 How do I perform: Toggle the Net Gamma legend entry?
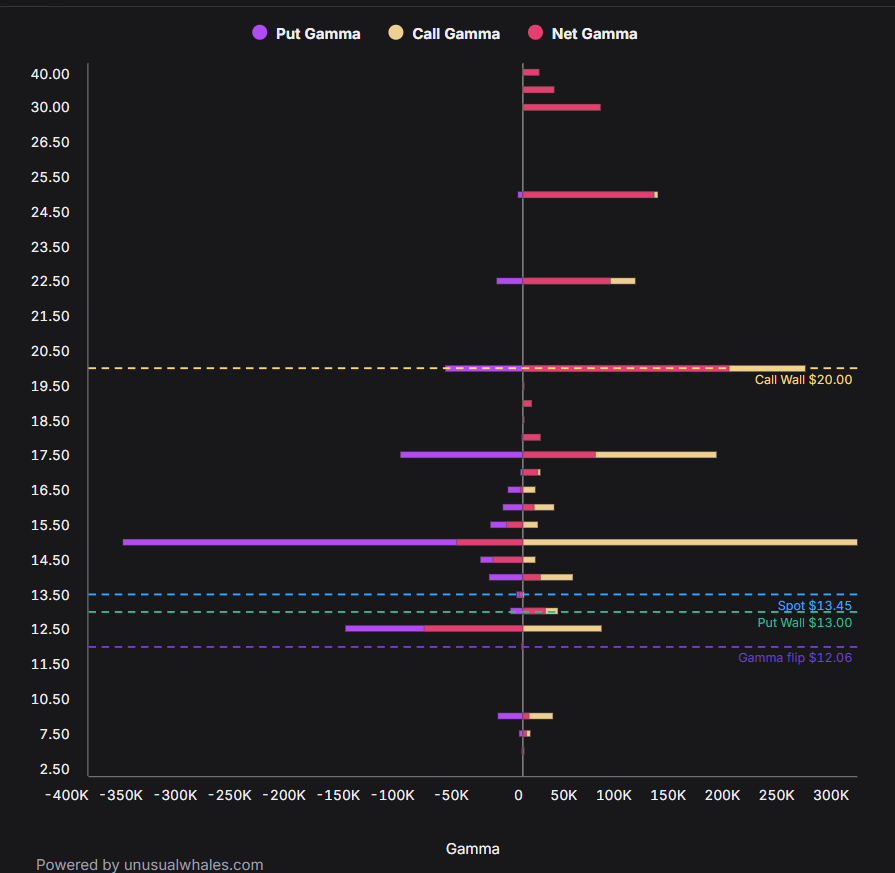(x=583, y=34)
